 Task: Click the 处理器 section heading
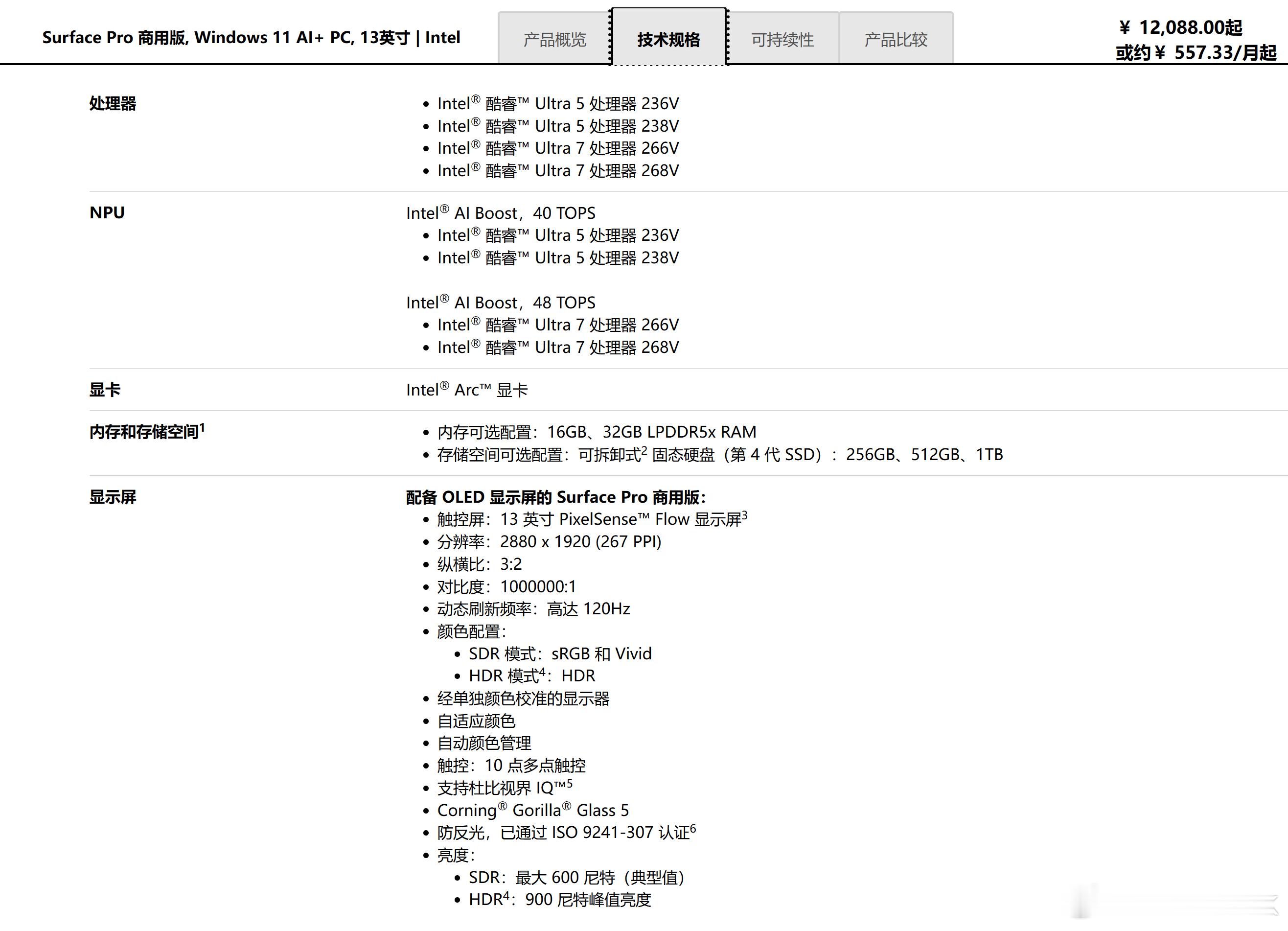click(113, 103)
